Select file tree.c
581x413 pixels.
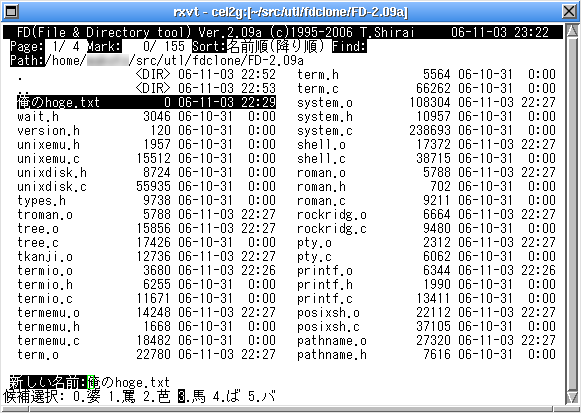click(38, 243)
